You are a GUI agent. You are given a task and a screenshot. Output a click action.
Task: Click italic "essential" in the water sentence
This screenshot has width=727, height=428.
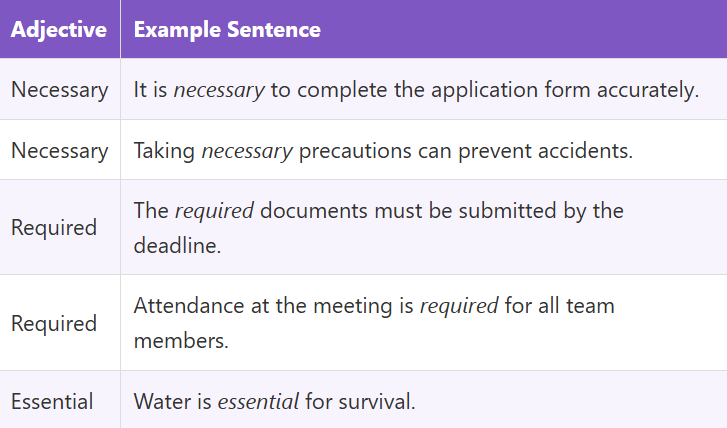pos(258,402)
